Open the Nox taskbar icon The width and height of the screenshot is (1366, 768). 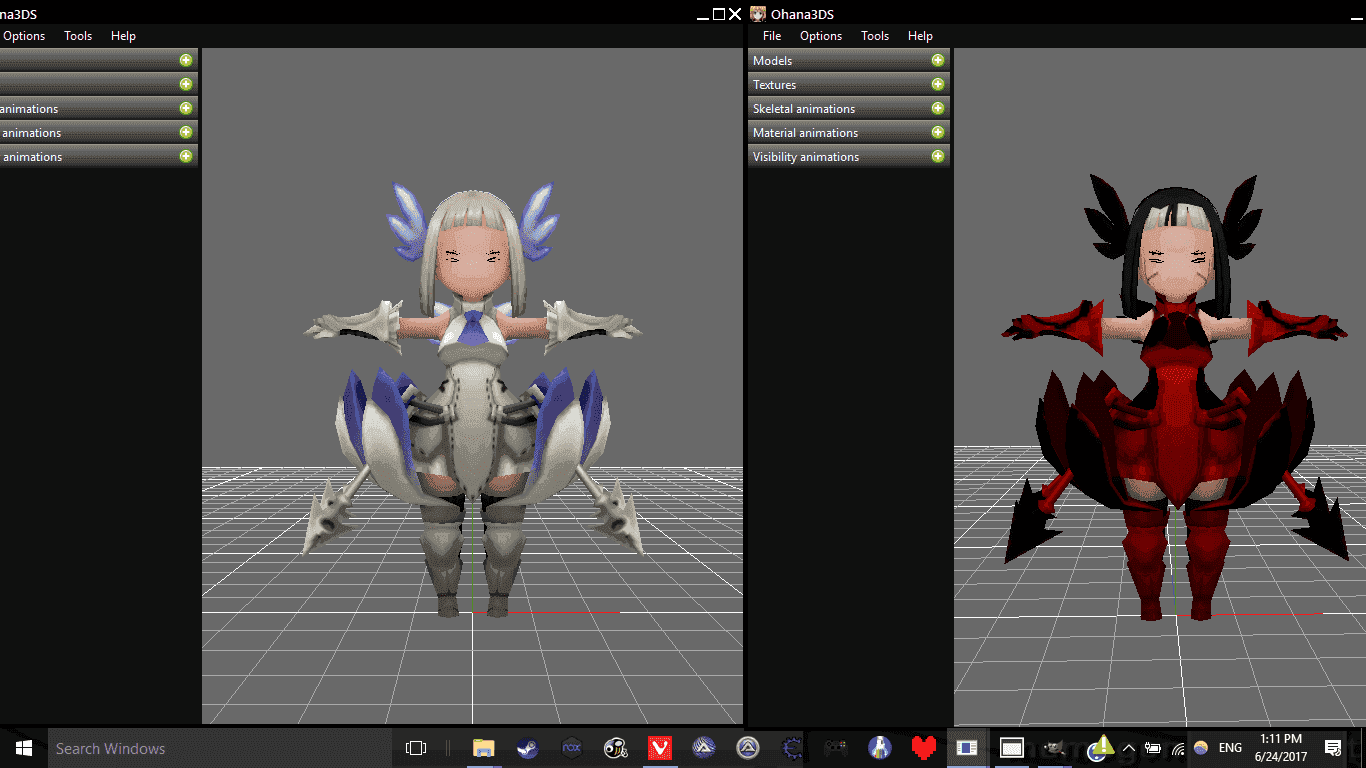tap(571, 748)
